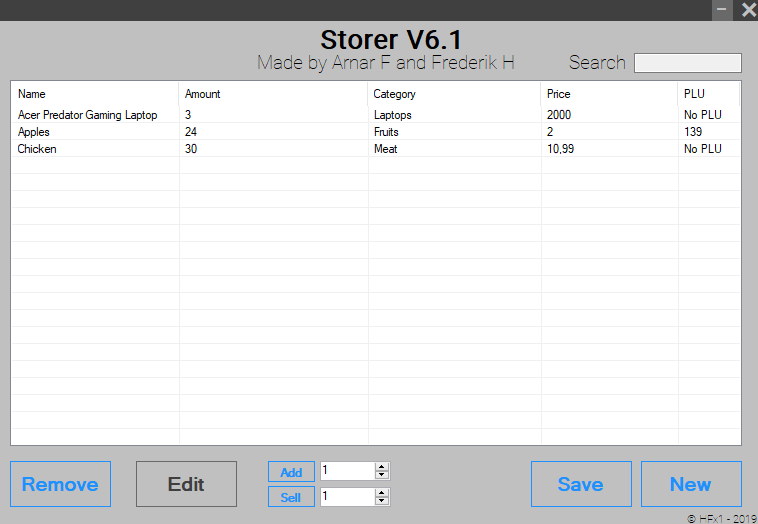Image resolution: width=758 pixels, height=524 pixels.
Task: Decrease the Add quantity spinner
Action: pyautogui.click(x=381, y=475)
